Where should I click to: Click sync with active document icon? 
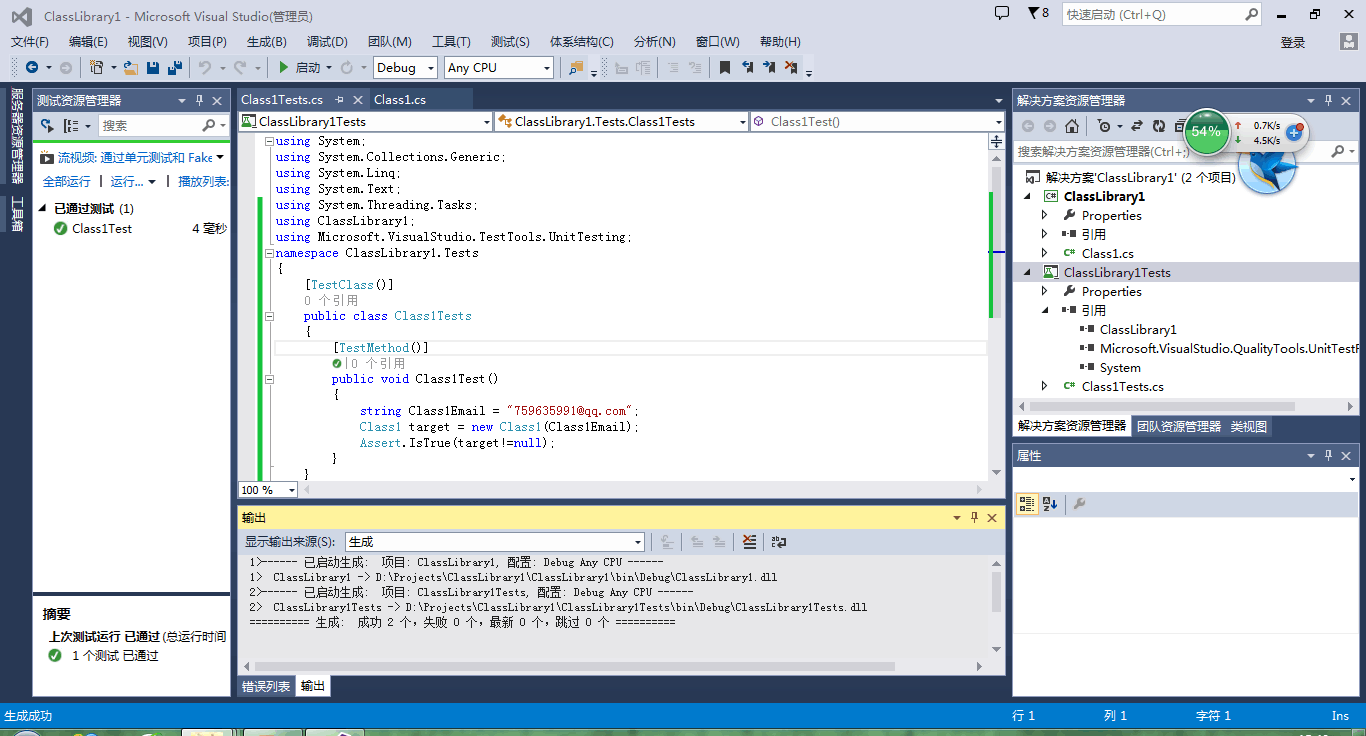(x=1137, y=126)
